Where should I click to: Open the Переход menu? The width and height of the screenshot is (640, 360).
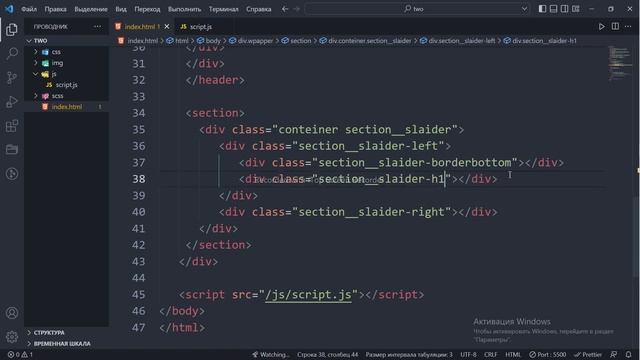coord(147,9)
